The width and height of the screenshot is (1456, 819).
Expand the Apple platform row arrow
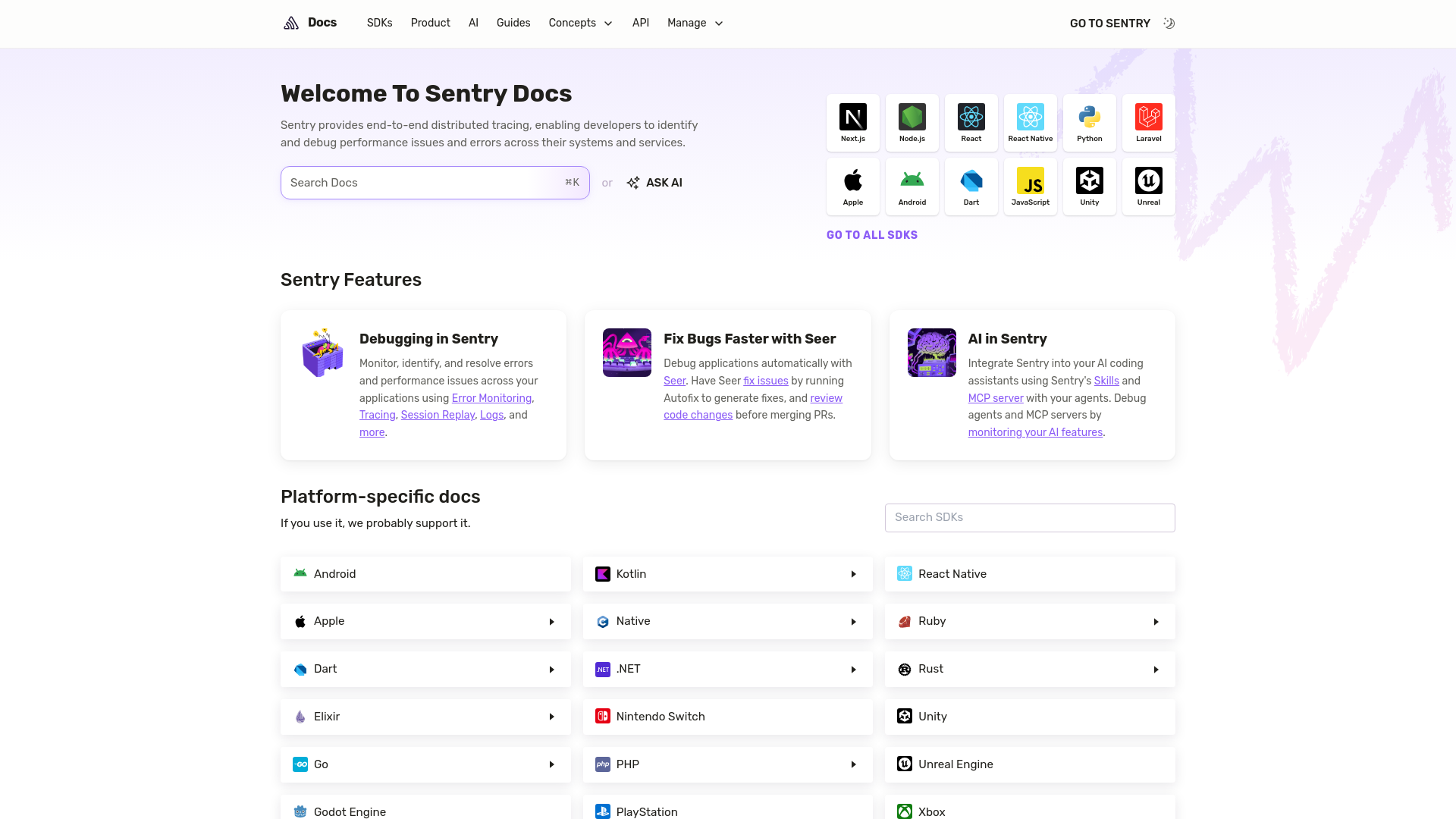click(552, 622)
